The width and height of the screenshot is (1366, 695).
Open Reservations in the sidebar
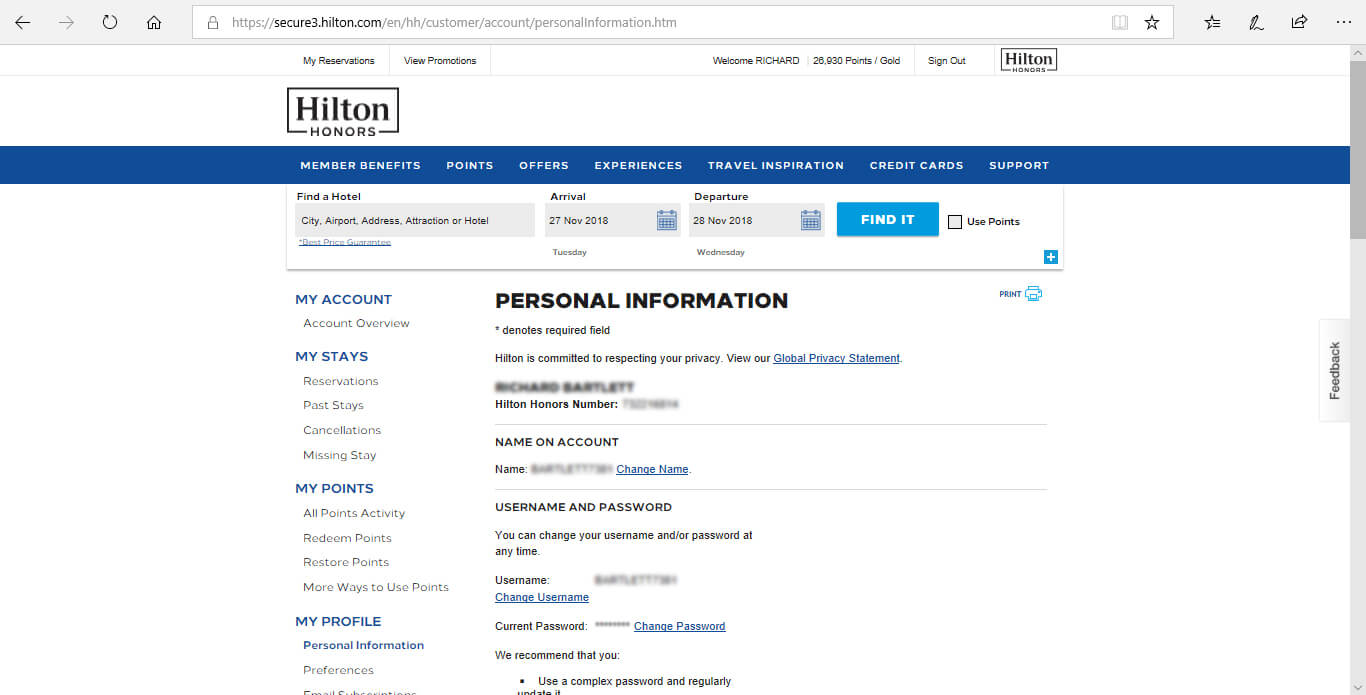[341, 381]
